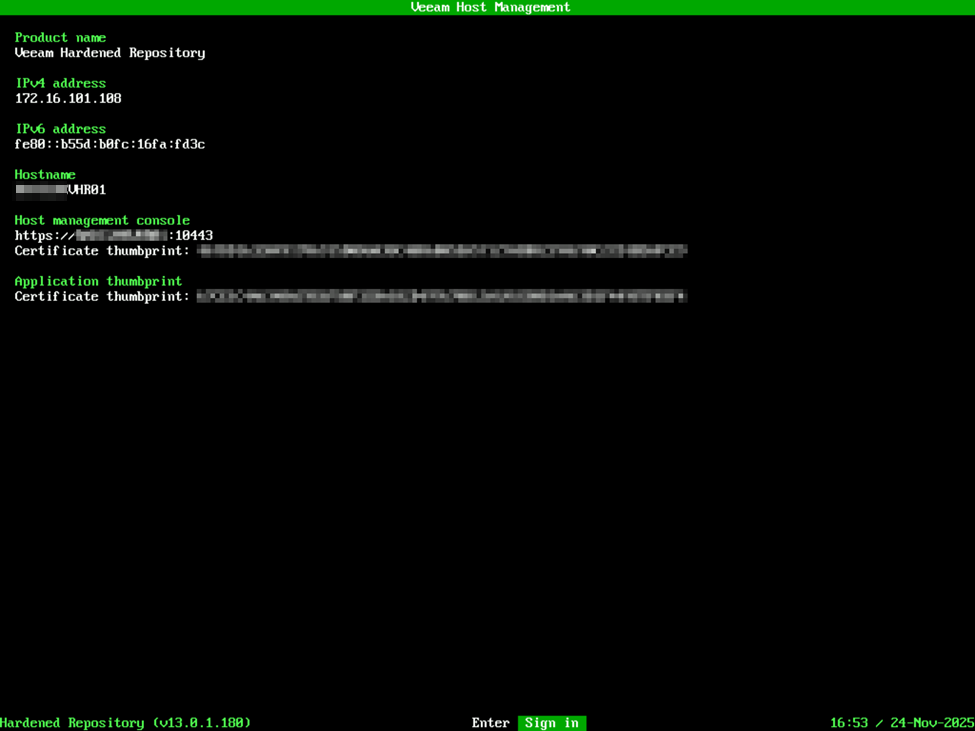Click the fe80 IPv6 address value
The height and width of the screenshot is (731, 975).
[110, 144]
